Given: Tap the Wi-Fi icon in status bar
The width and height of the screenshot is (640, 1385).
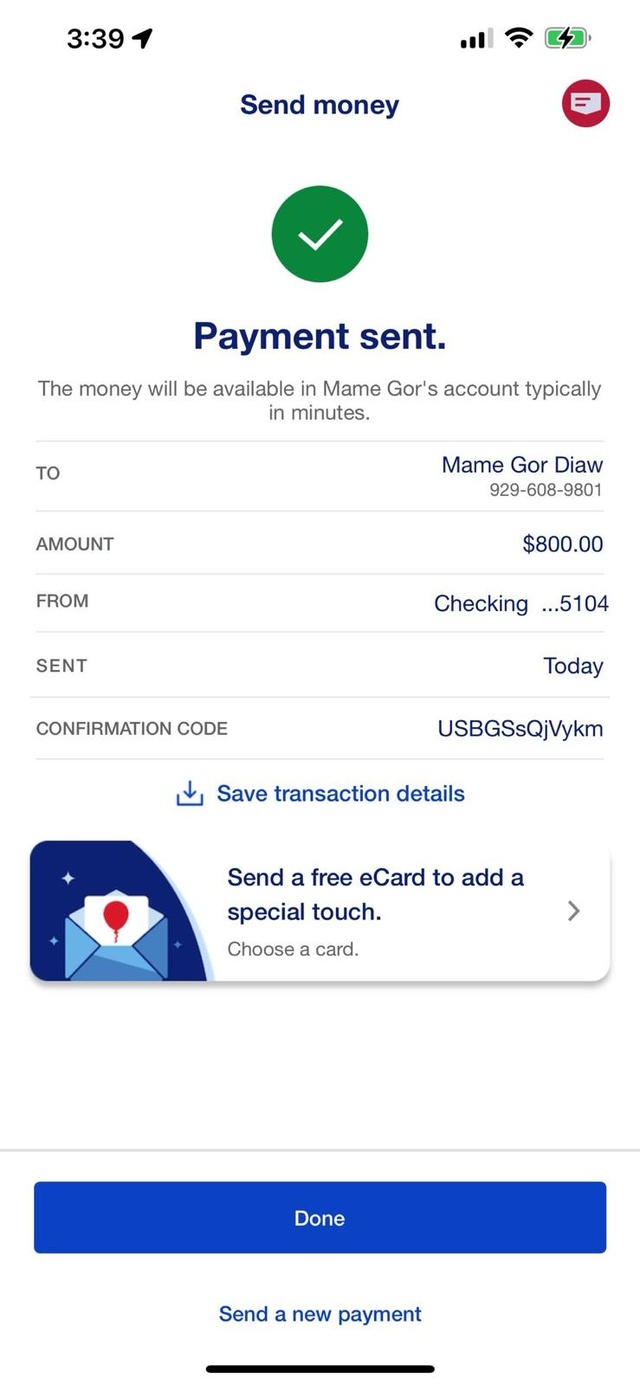Looking at the screenshot, I should click(x=518, y=39).
